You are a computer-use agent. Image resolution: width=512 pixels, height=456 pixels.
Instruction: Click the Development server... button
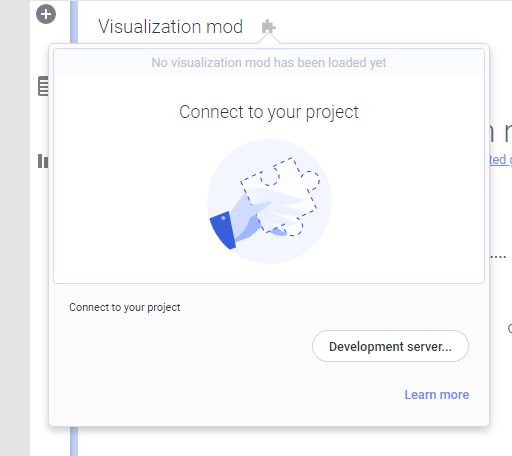(390, 346)
